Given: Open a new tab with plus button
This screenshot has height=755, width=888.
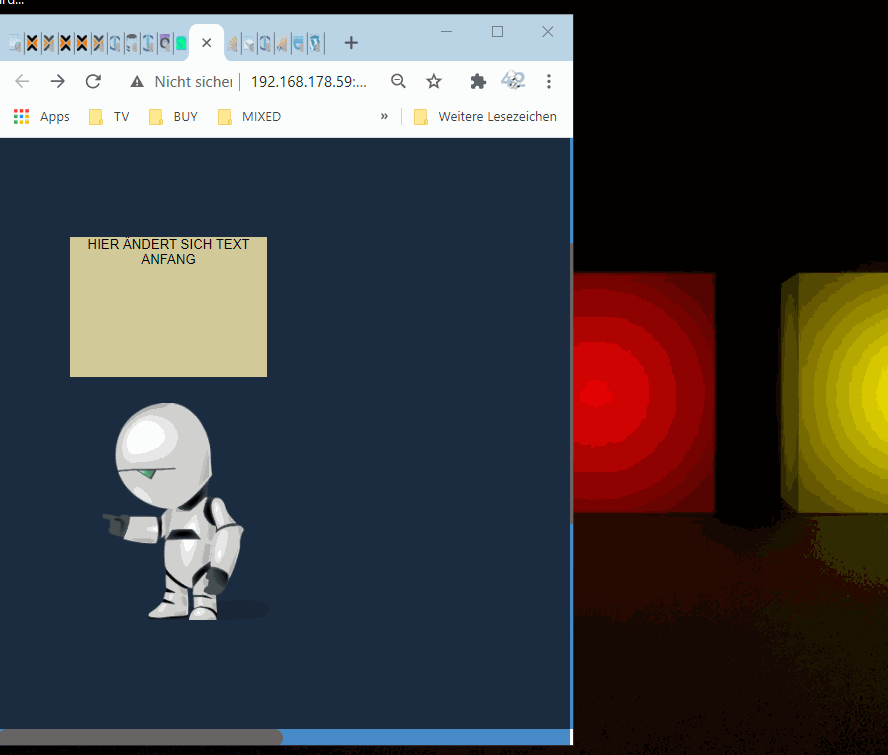Looking at the screenshot, I should coord(351,43).
